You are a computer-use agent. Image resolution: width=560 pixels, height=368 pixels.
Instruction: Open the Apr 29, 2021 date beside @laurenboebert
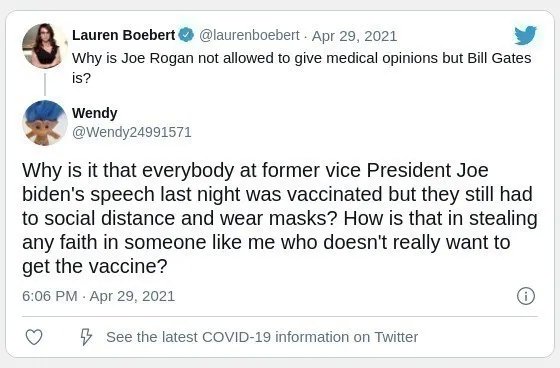coord(354,36)
